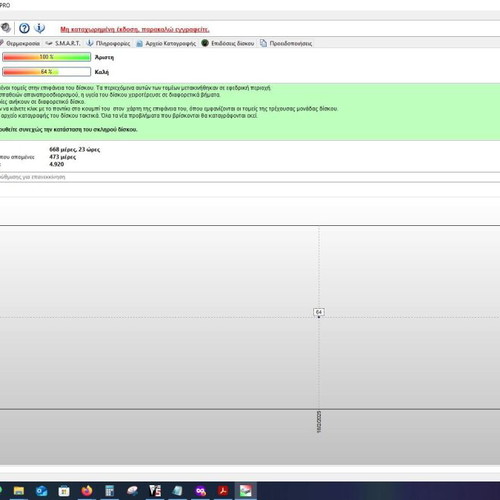The width and height of the screenshot is (500, 500).
Task: Open Microsoft Store taskbar icon
Action: point(64,491)
